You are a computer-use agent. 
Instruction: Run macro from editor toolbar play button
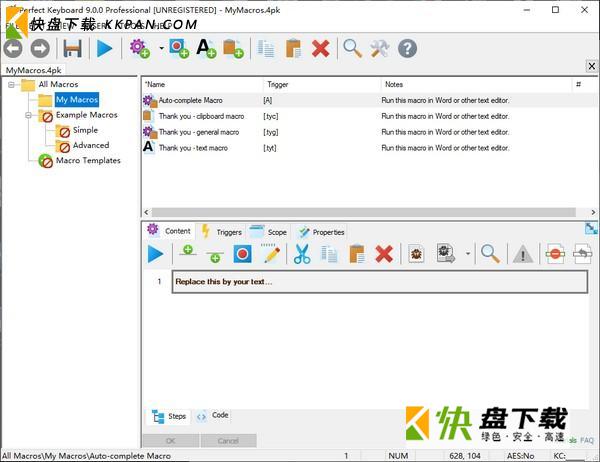tap(155, 254)
